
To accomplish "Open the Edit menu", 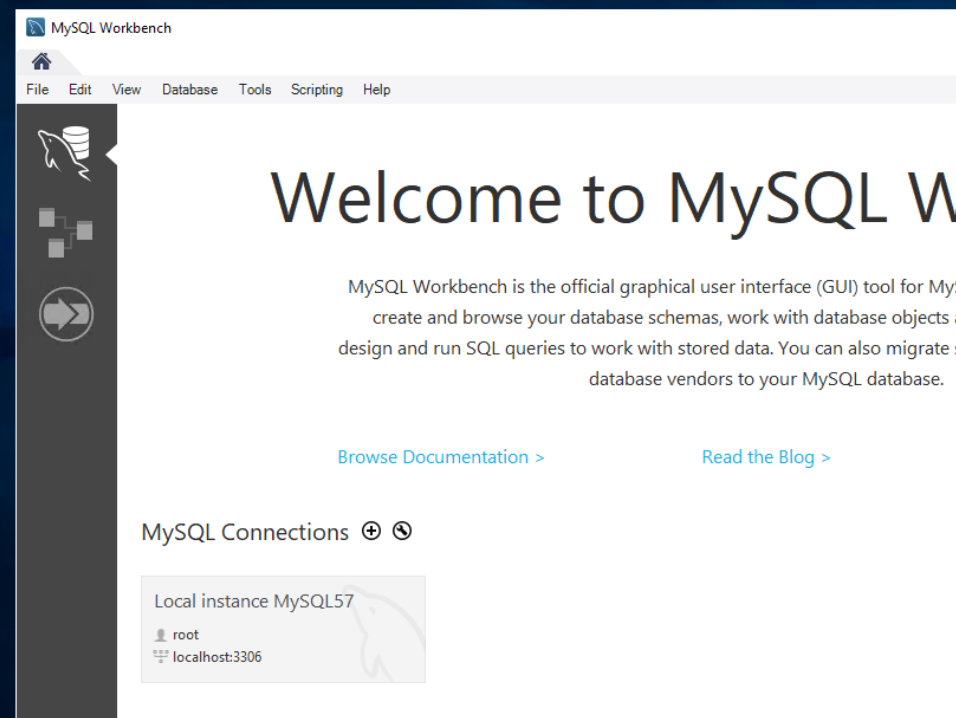I will click(80, 90).
